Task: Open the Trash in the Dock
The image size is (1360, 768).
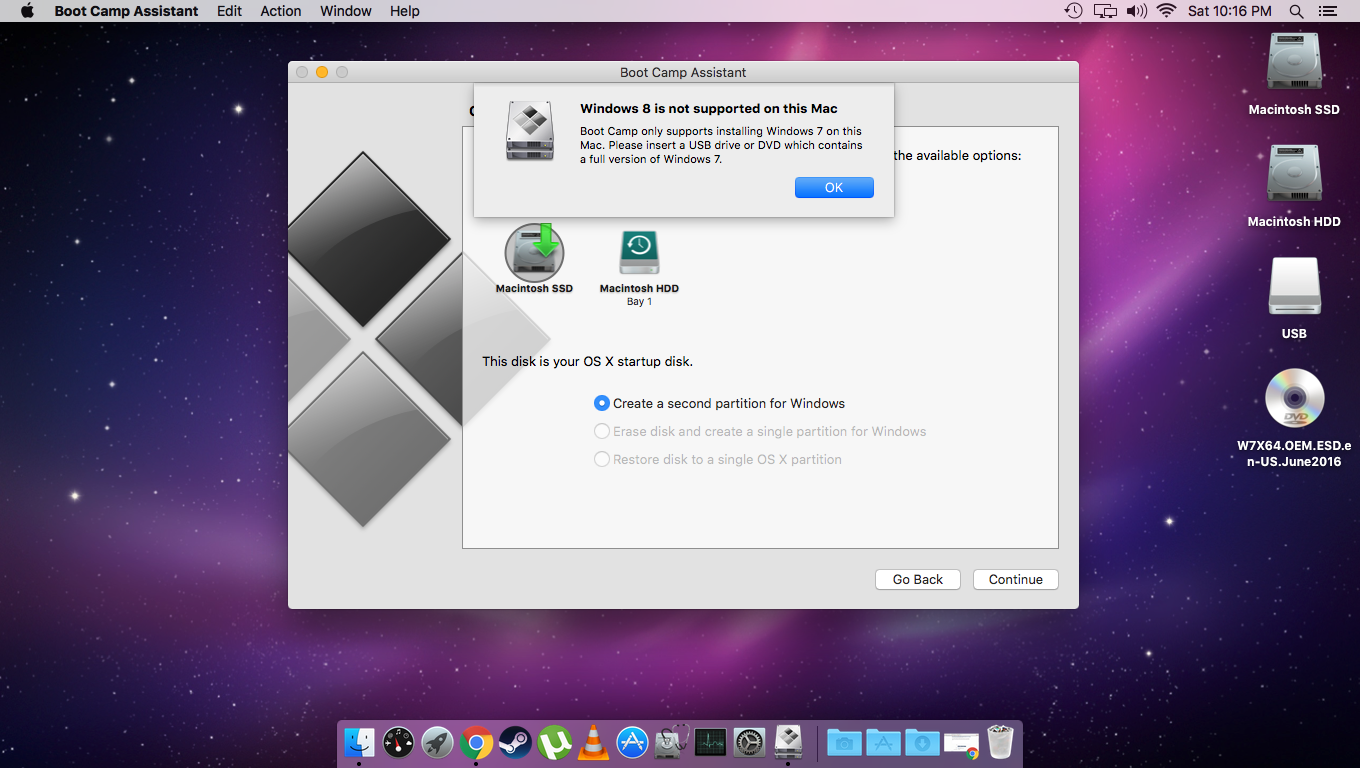Action: (1000, 742)
